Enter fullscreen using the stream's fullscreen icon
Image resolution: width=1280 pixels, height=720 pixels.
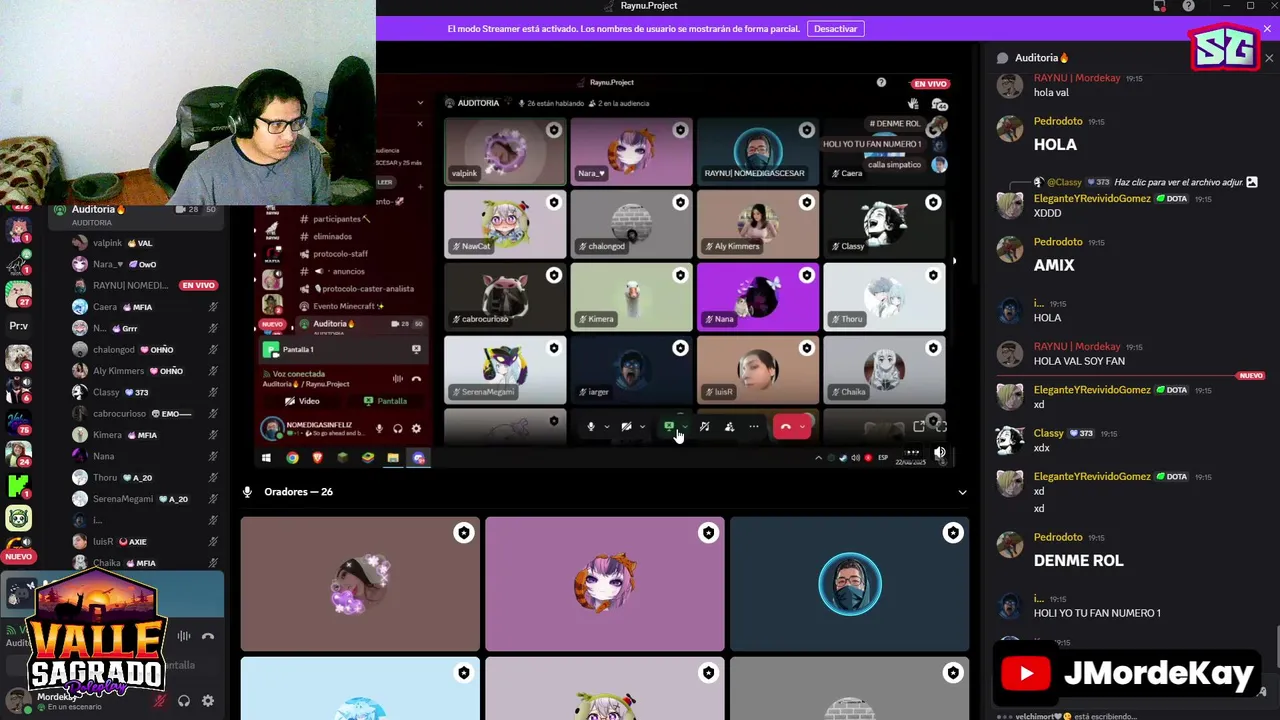coord(941,427)
